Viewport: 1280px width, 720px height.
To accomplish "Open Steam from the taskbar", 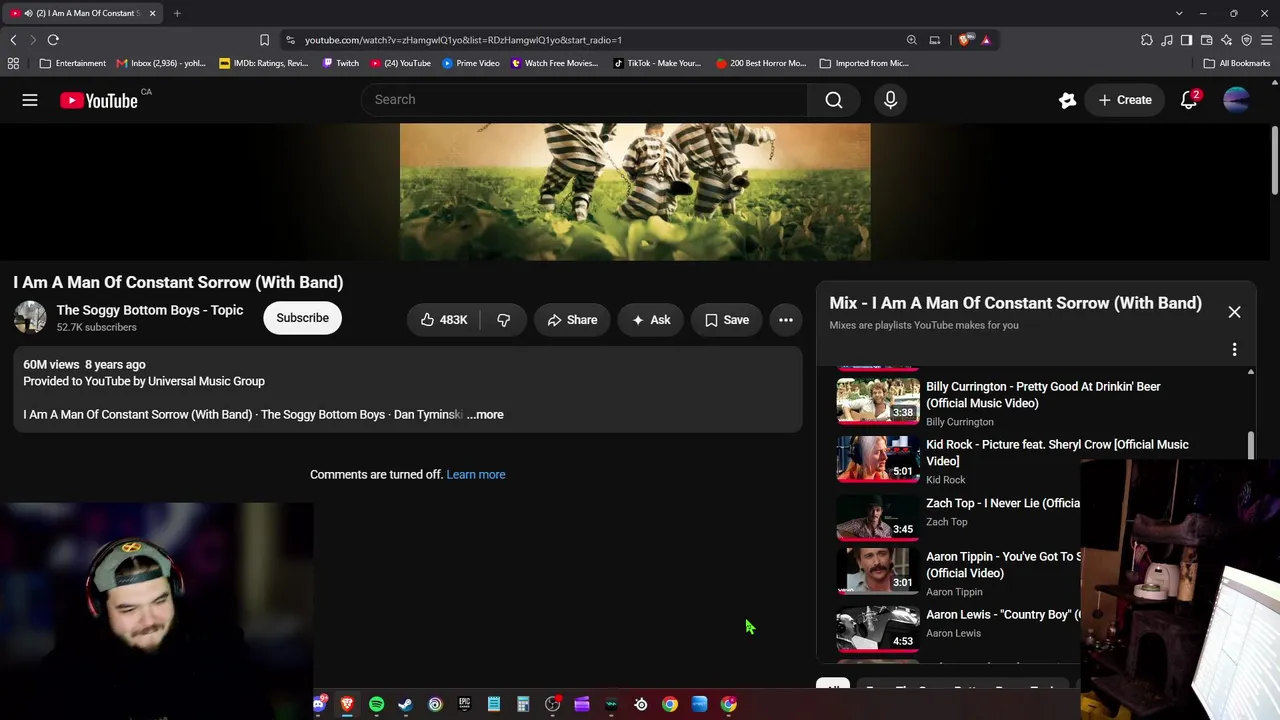I will point(405,704).
